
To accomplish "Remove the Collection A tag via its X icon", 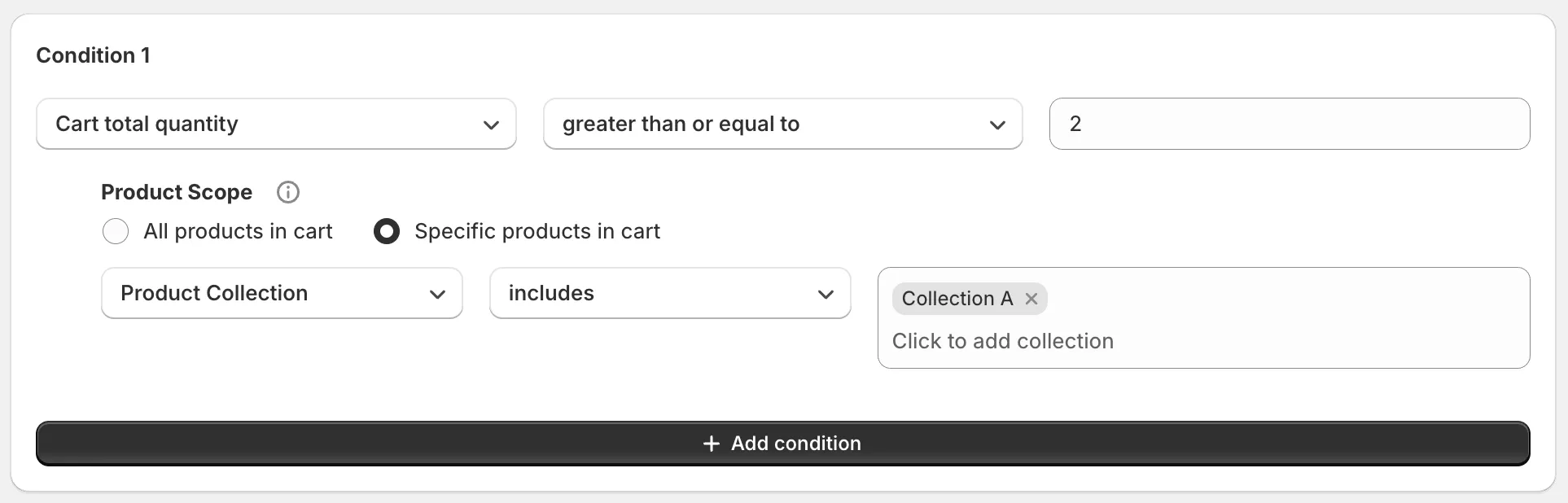I will pyautogui.click(x=1031, y=299).
